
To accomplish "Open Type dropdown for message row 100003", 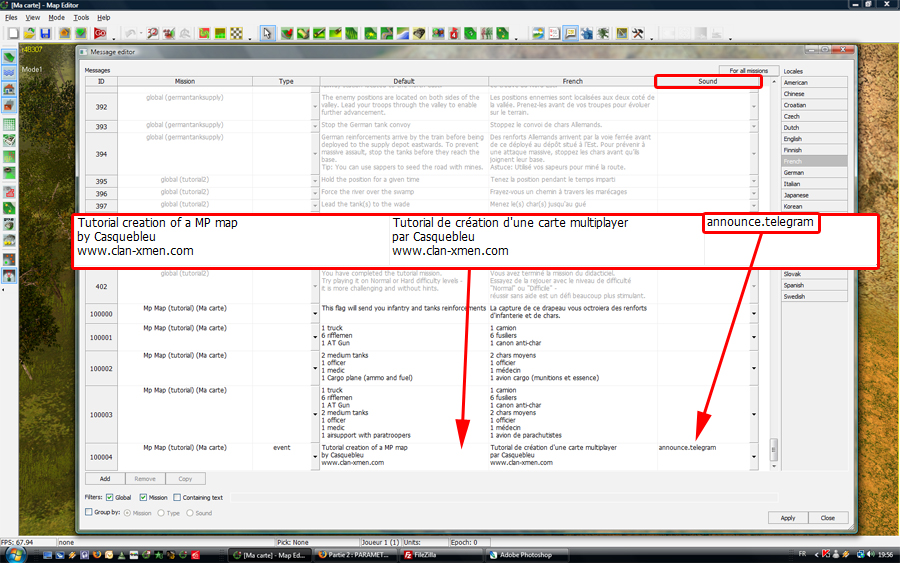I will [315, 414].
